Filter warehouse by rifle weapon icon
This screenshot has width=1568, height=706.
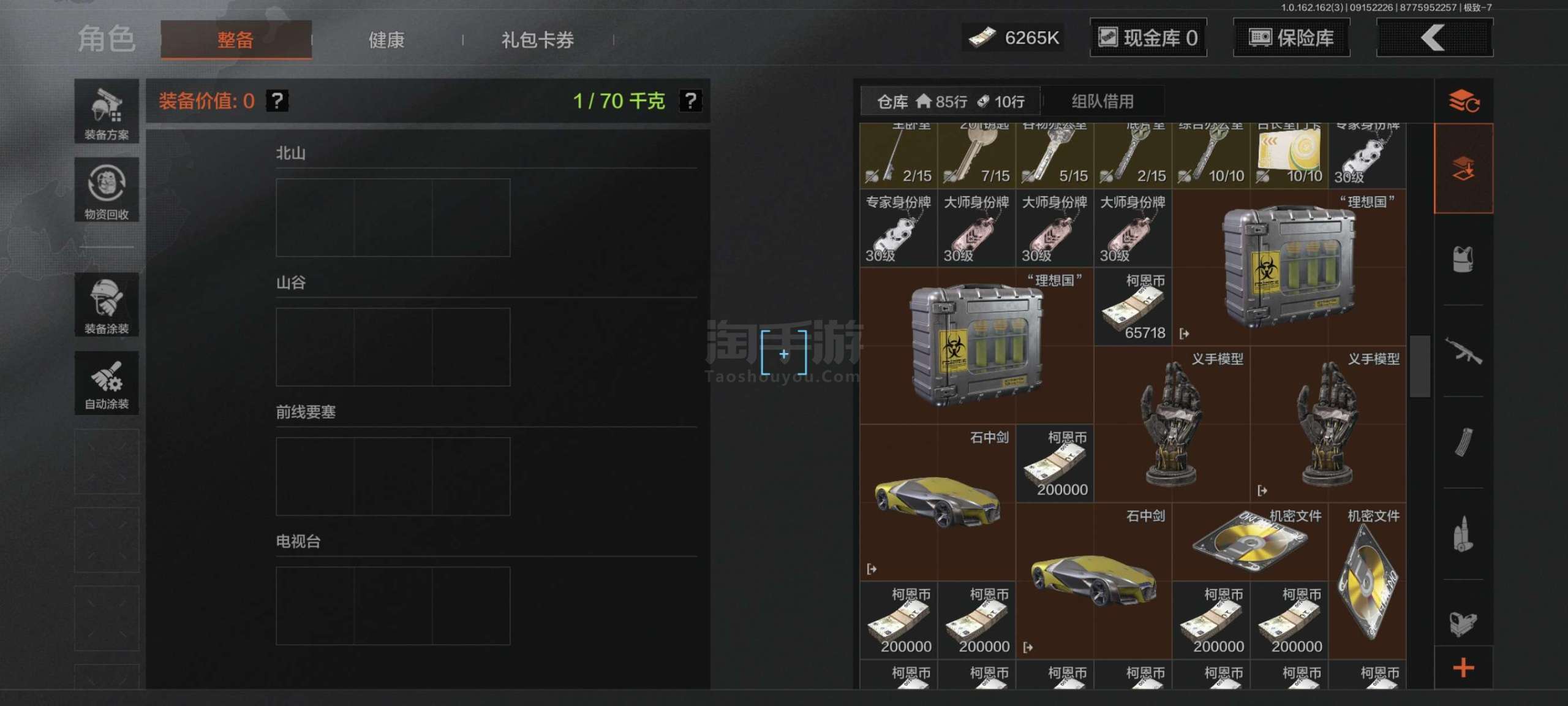(x=1464, y=351)
